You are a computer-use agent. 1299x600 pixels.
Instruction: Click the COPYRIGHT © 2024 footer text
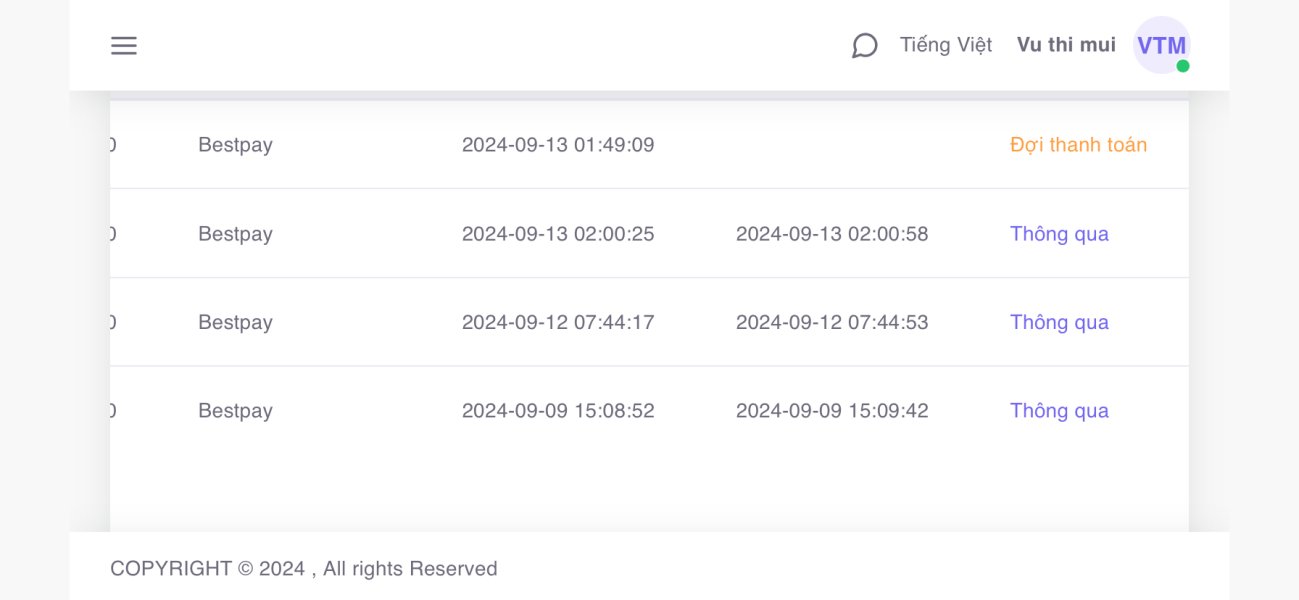coord(303,569)
